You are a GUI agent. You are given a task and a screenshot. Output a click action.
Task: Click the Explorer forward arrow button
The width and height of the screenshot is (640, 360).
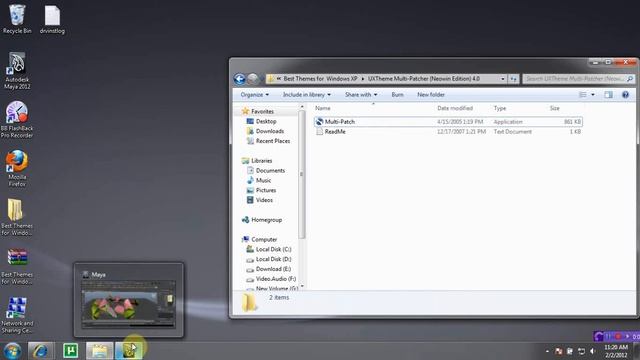pyautogui.click(x=253, y=79)
